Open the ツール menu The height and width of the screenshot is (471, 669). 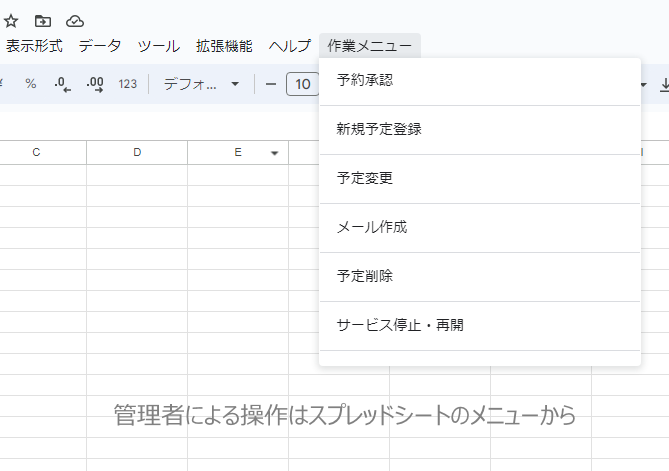pyautogui.click(x=159, y=46)
